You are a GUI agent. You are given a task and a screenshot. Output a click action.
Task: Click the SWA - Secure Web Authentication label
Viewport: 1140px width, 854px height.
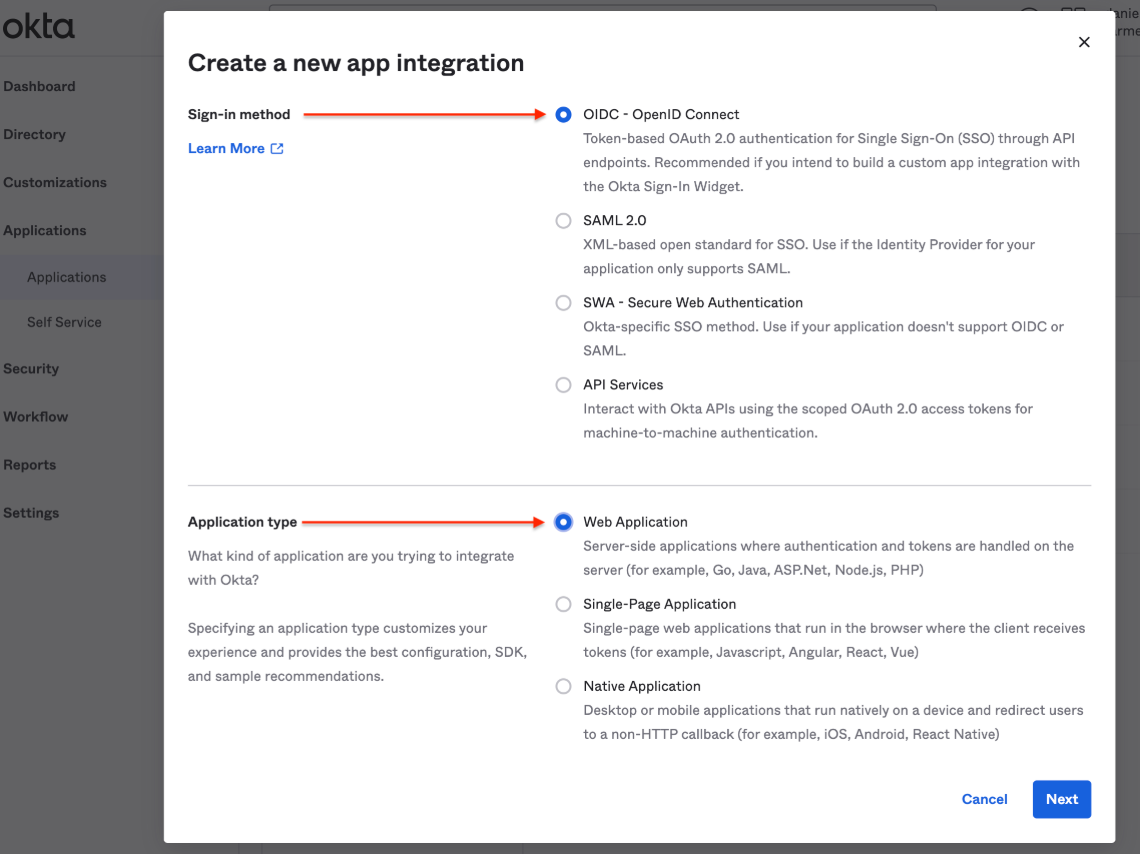pos(693,303)
